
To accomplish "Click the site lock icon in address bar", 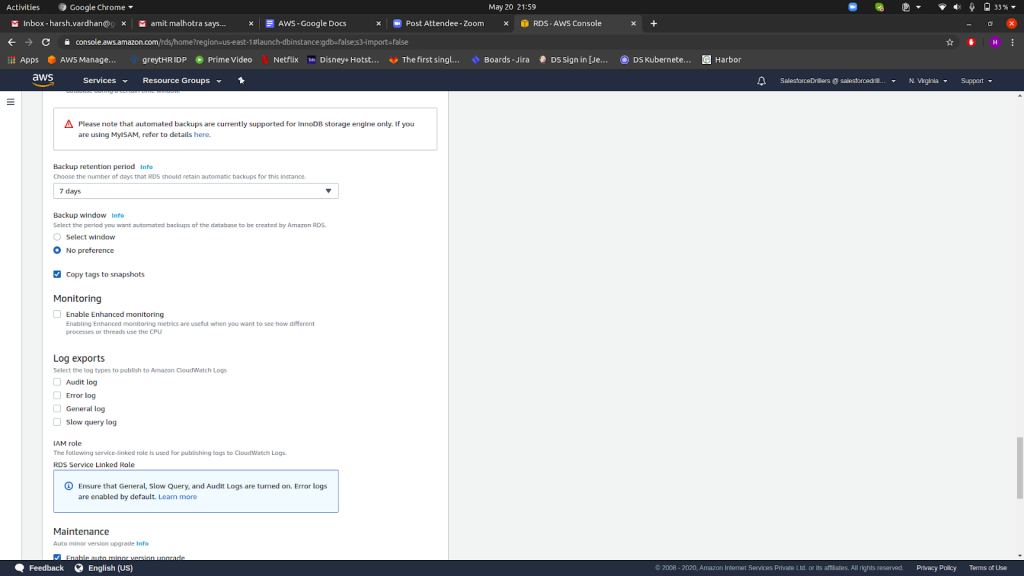I will click(67, 42).
